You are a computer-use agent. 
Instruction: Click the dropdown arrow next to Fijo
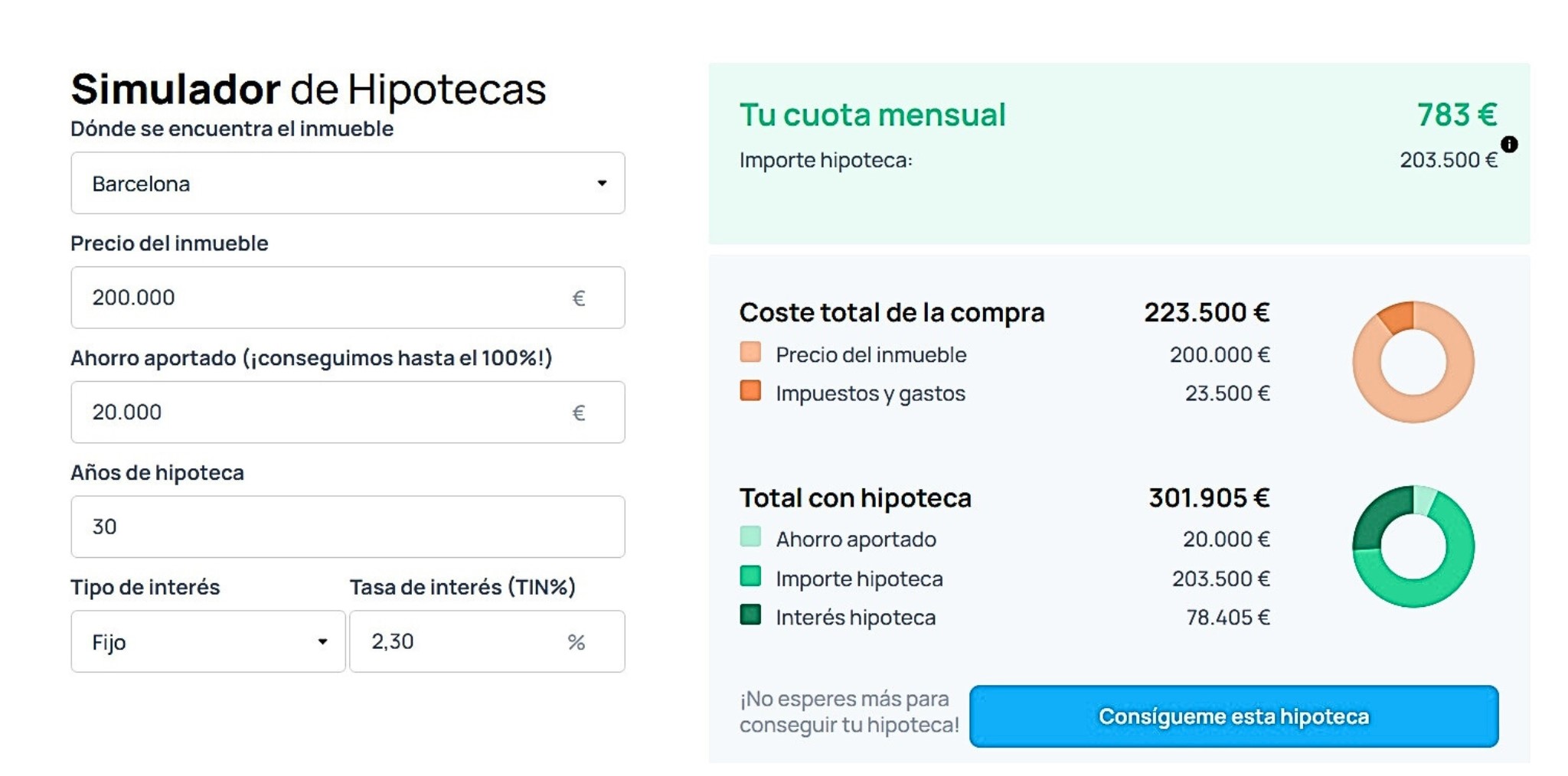pyautogui.click(x=322, y=643)
